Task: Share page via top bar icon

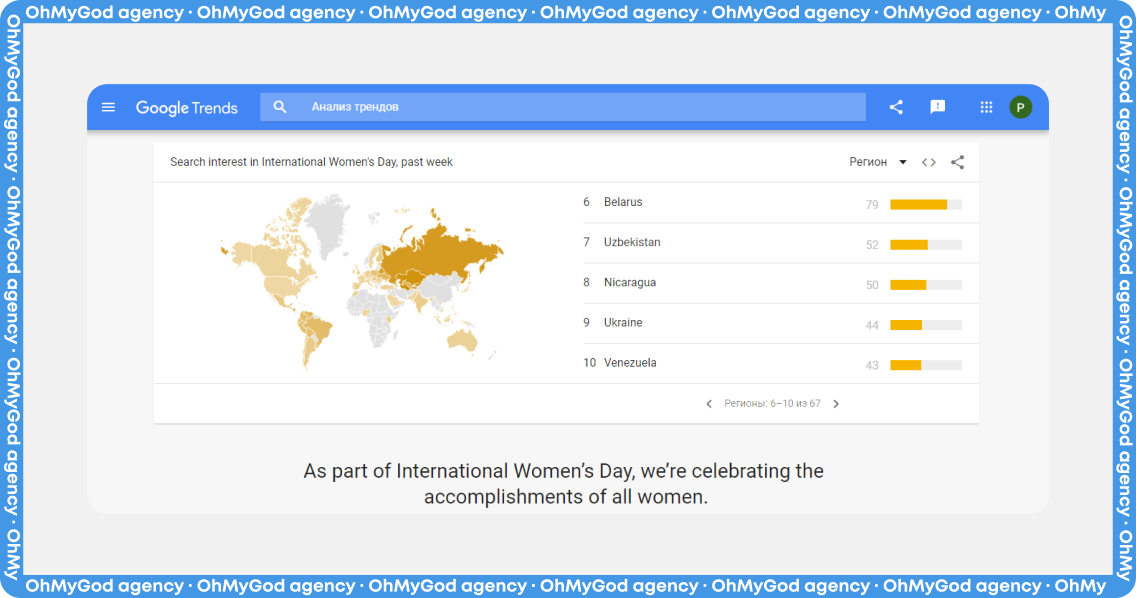Action: click(896, 107)
